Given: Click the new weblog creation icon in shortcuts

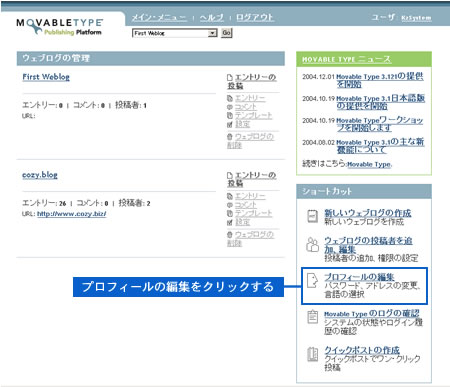Looking at the screenshot, I should tap(312, 216).
